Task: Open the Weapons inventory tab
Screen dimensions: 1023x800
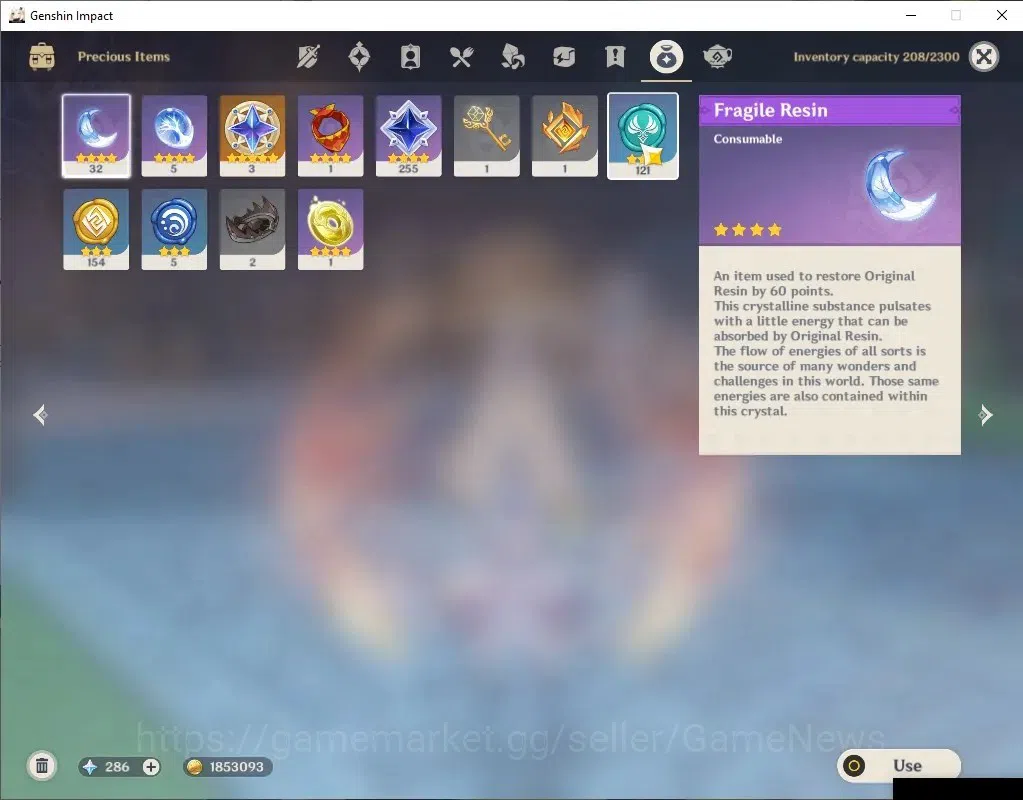Action: click(x=308, y=57)
